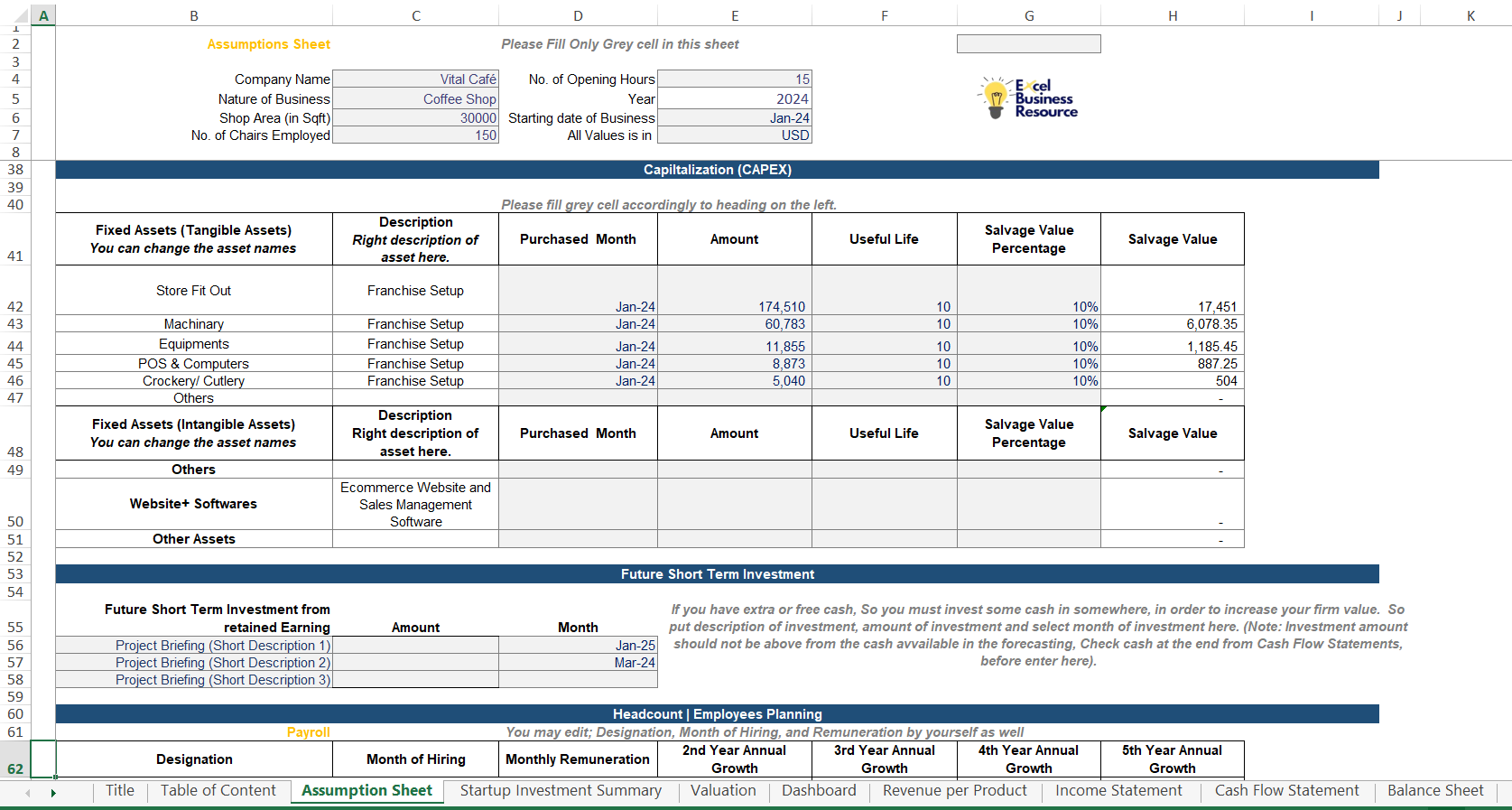
Task: Select column B header
Action: [x=194, y=15]
